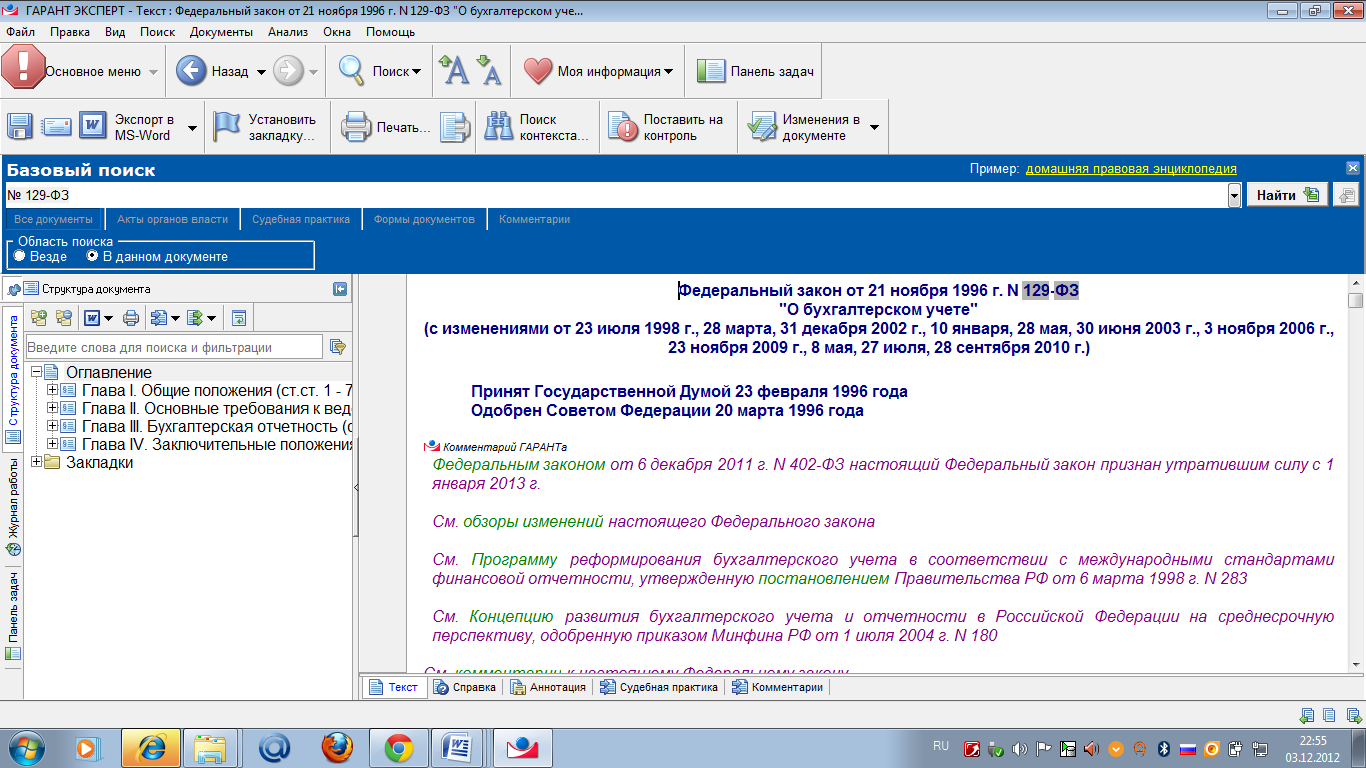Open the search query history dropdown

1234,195
